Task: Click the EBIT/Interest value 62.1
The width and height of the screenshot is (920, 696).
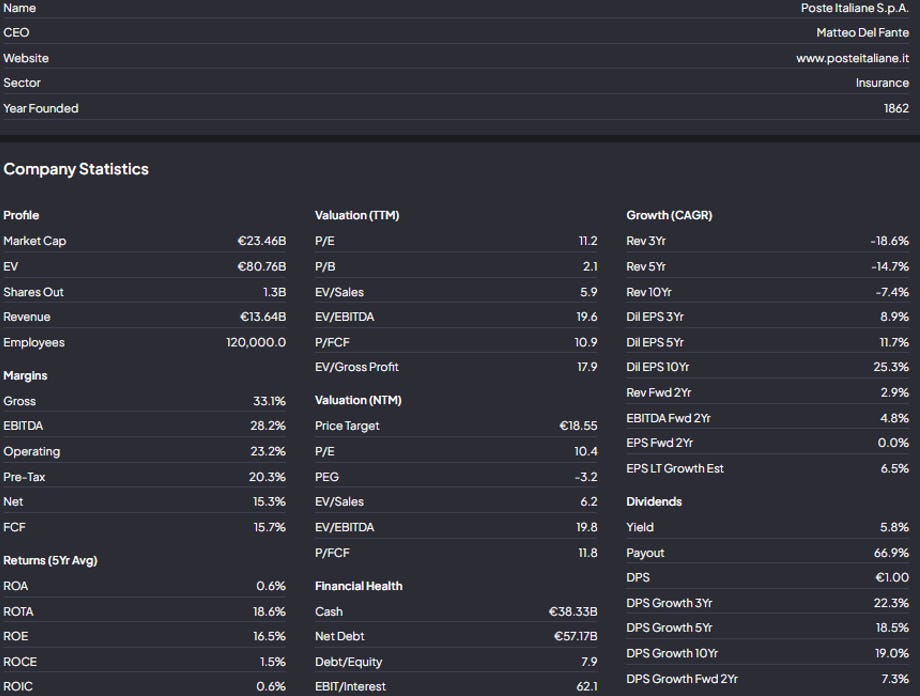Action: 587,686
